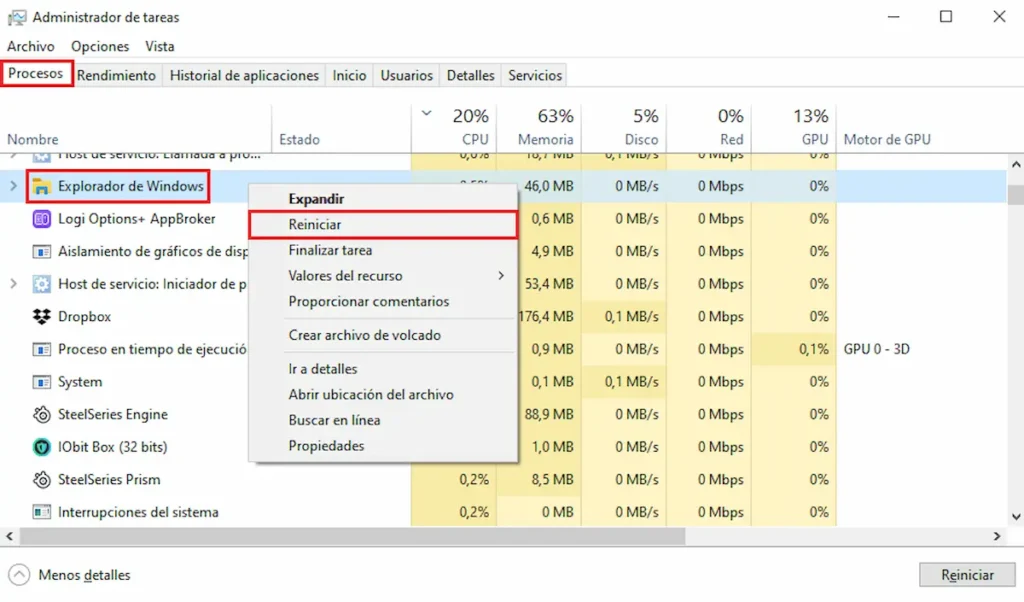Choose Reiniciar in the context menu
1024x602 pixels.
point(383,225)
